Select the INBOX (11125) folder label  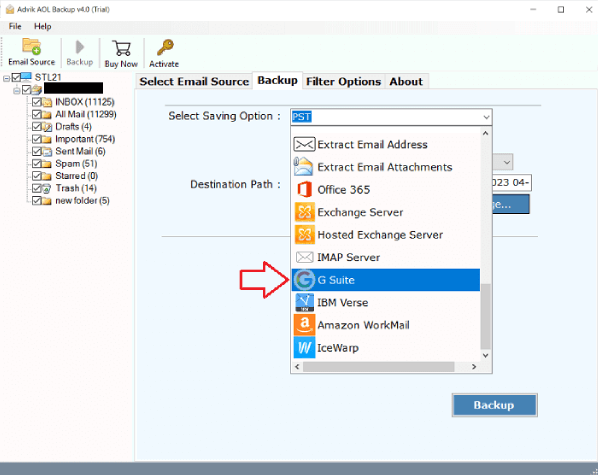coord(85,102)
